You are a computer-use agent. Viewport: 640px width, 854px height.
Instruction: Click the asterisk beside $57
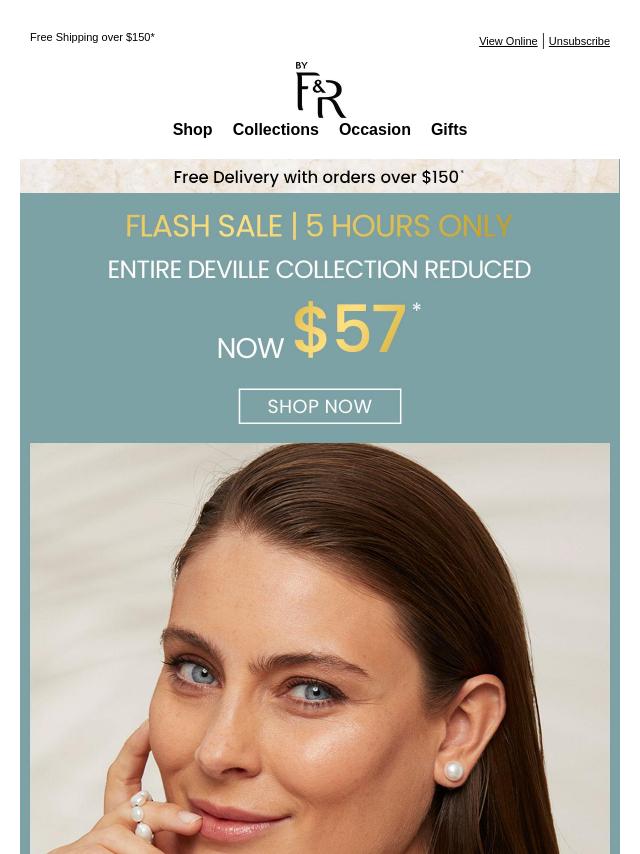click(x=417, y=308)
